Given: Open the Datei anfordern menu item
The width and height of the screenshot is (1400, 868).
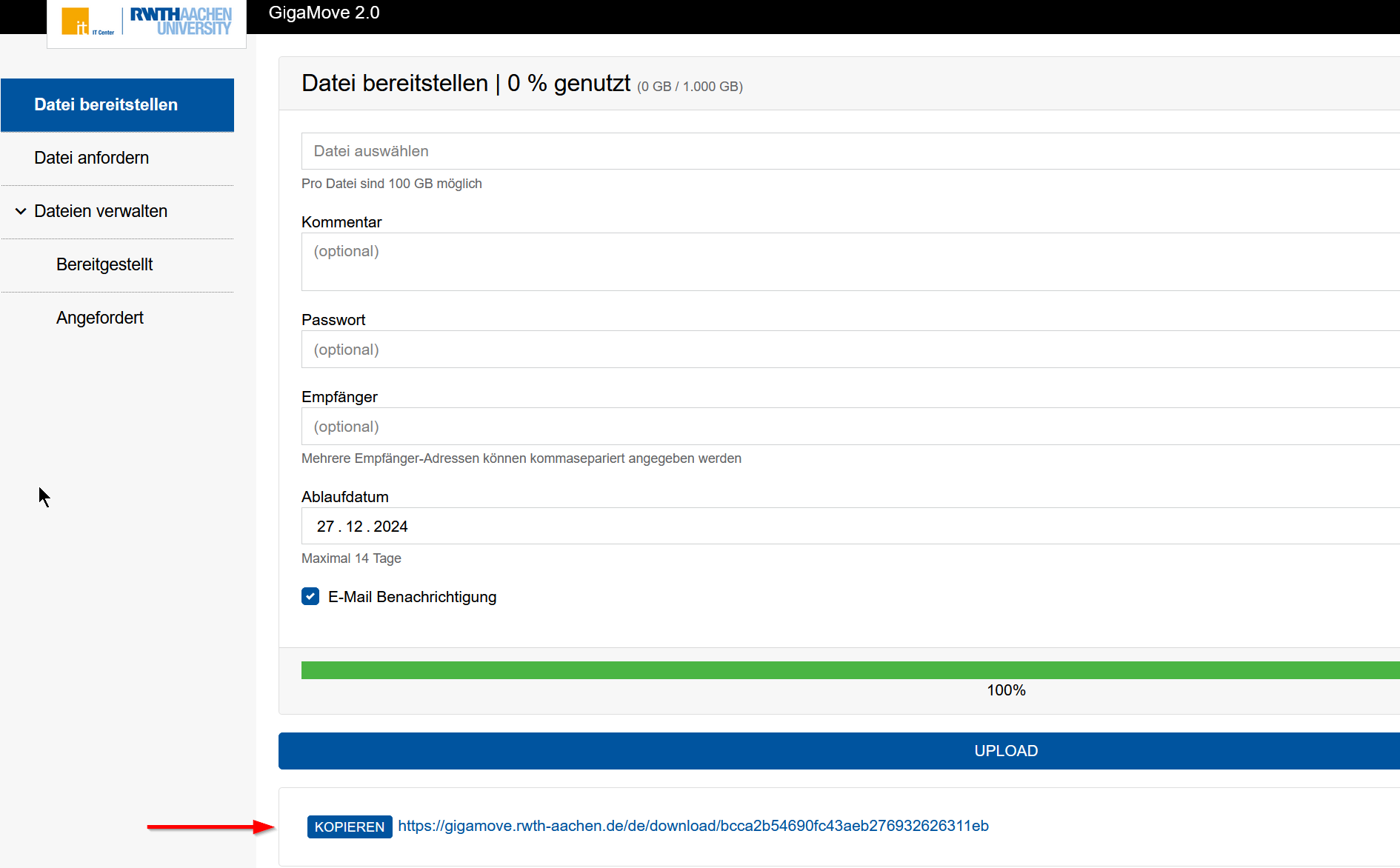Looking at the screenshot, I should click(x=92, y=158).
